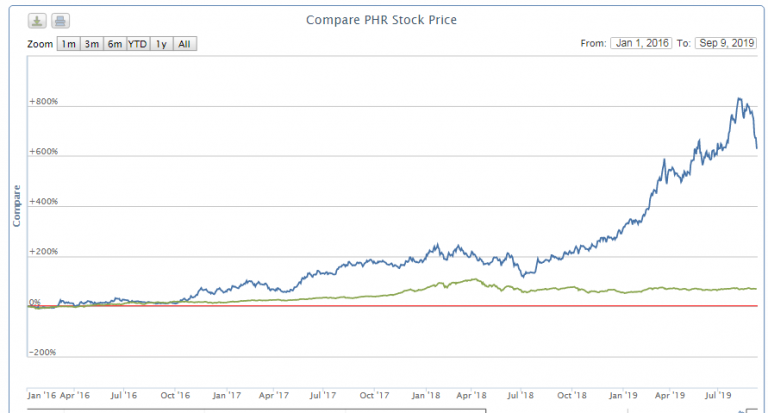
Task: Click the Jul '18 date label
Action: click(521, 395)
